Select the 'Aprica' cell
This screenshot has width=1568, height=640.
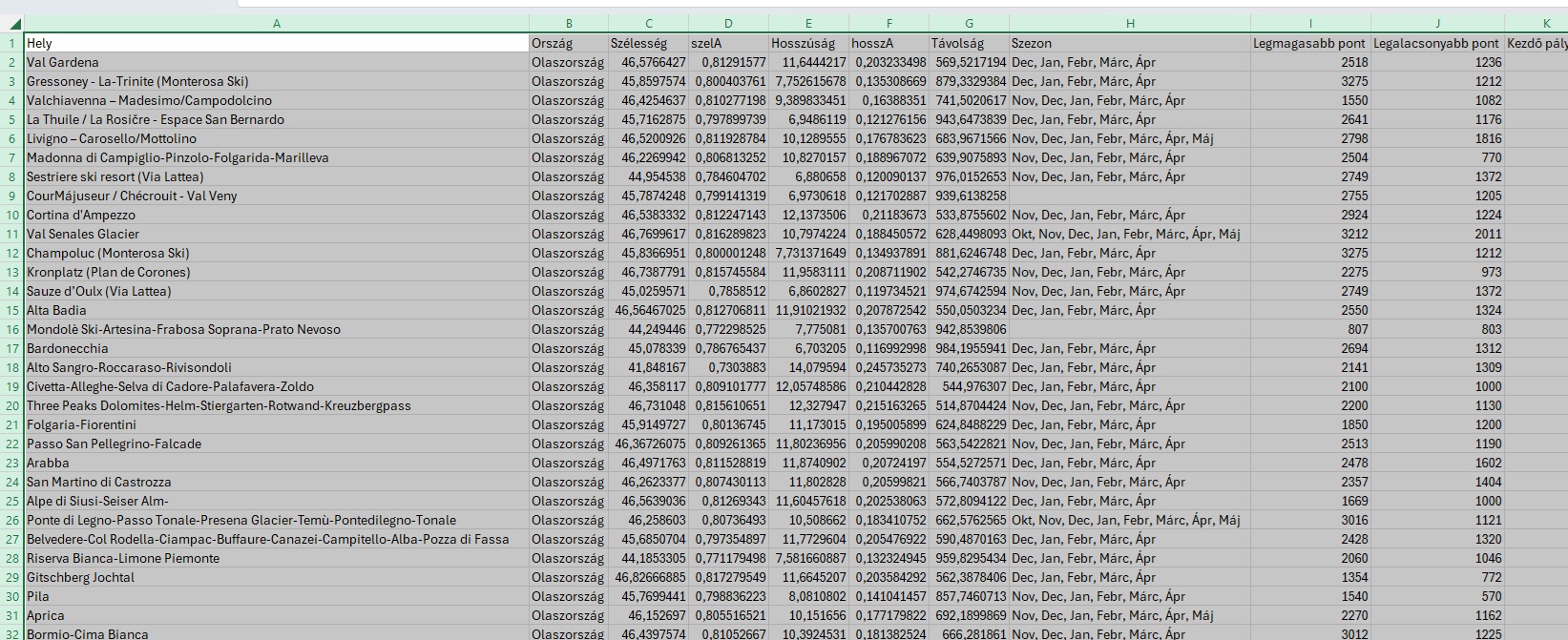pyautogui.click(x=276, y=615)
